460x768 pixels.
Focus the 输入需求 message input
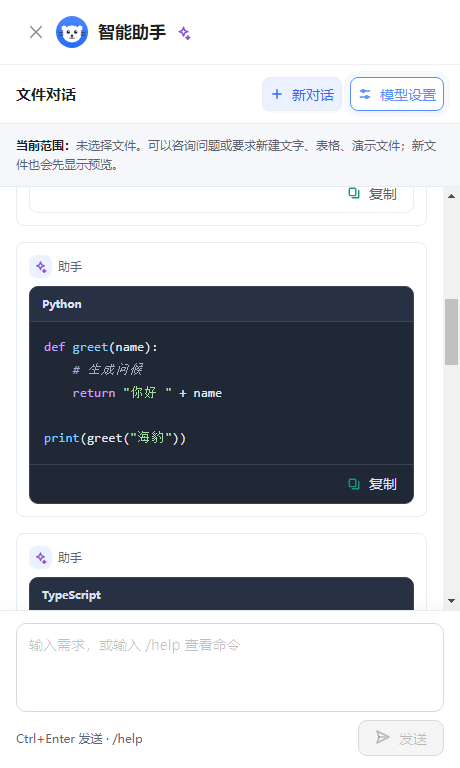coord(230,667)
